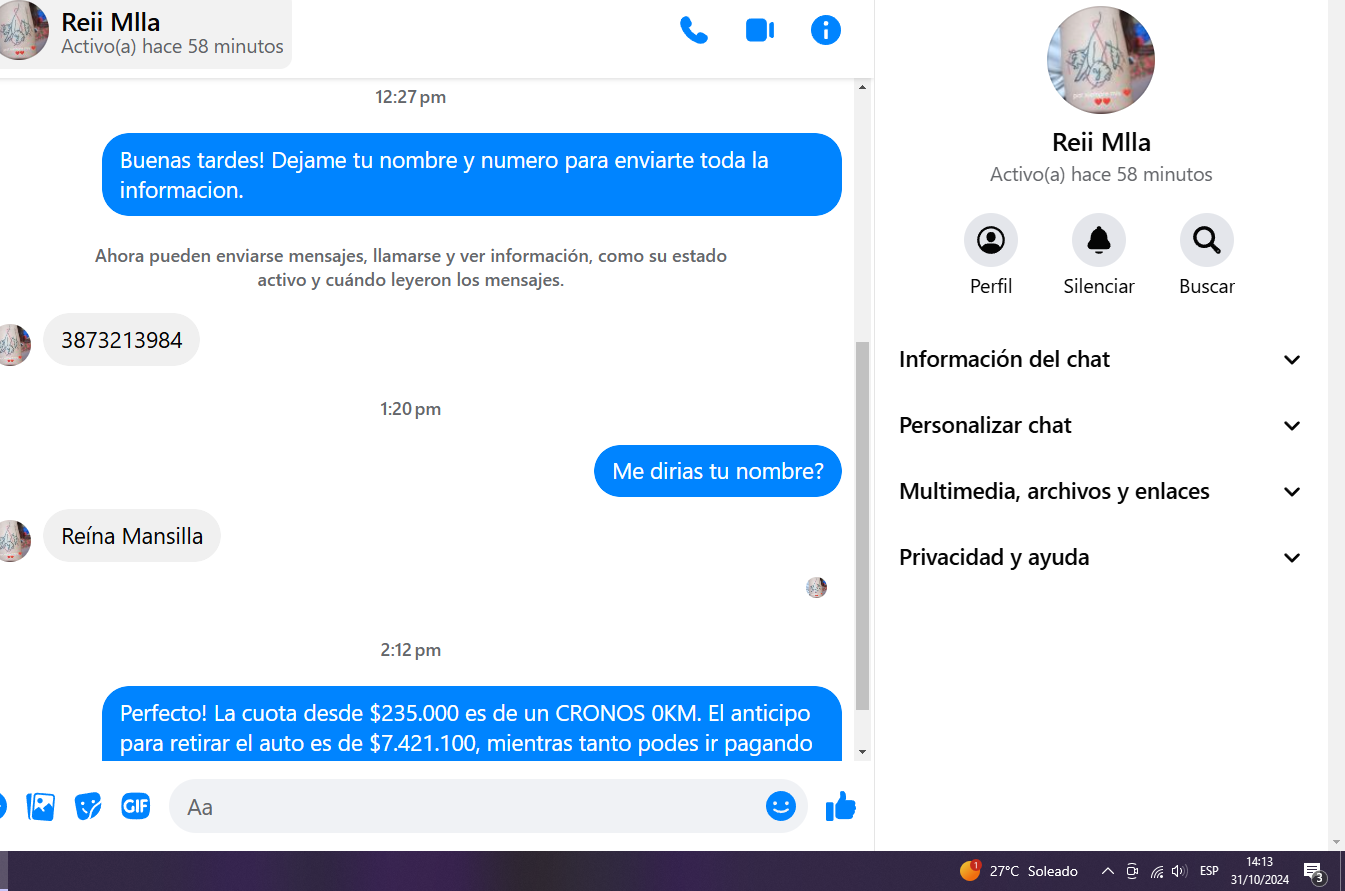Viewport: 1345px width, 891px height.
Task: Click the chat scrollbar down arrow
Action: point(863,752)
